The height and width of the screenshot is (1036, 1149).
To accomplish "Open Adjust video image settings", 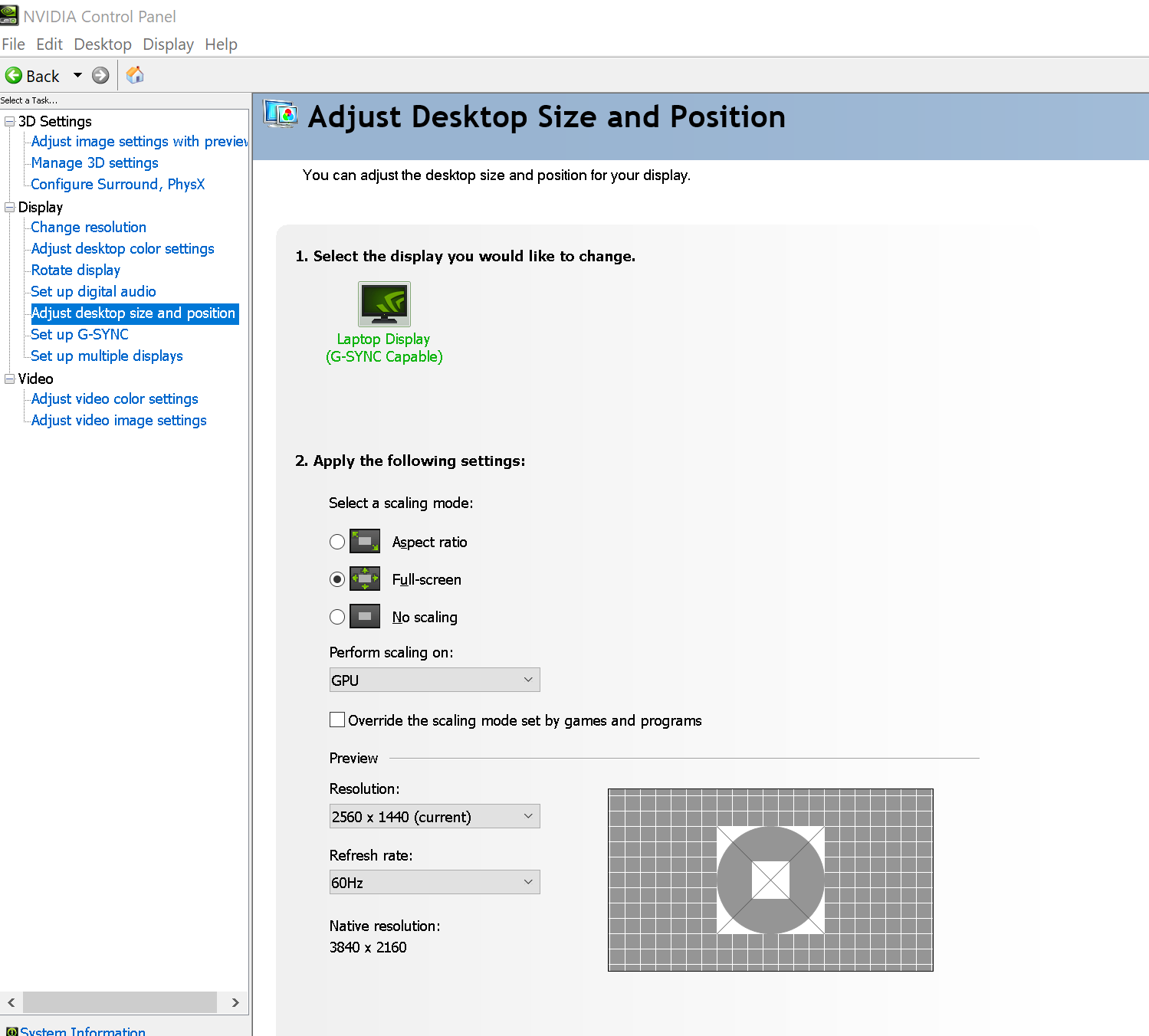I will click(x=119, y=421).
